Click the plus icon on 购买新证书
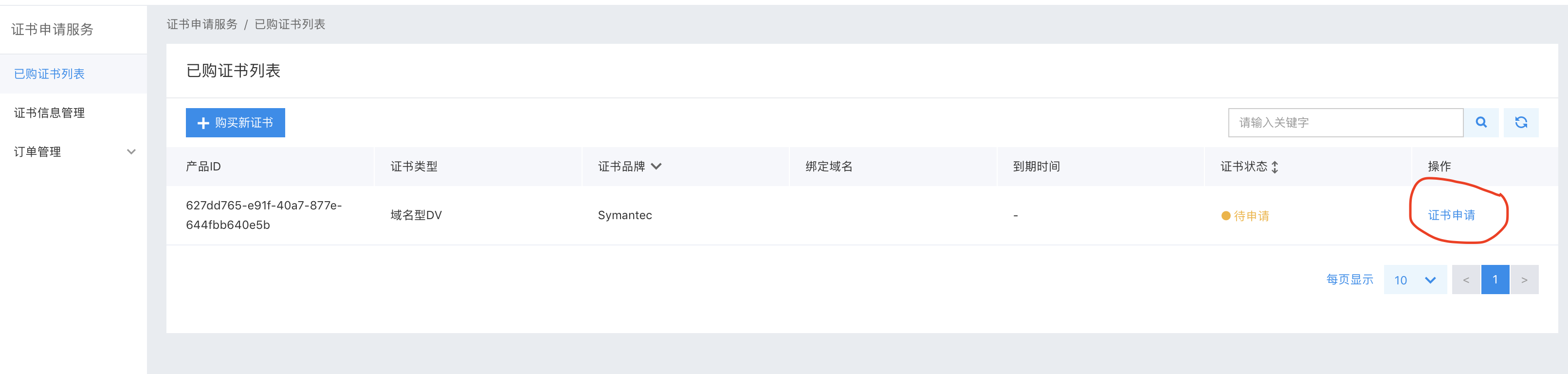This screenshot has width=1568, height=374. click(203, 123)
